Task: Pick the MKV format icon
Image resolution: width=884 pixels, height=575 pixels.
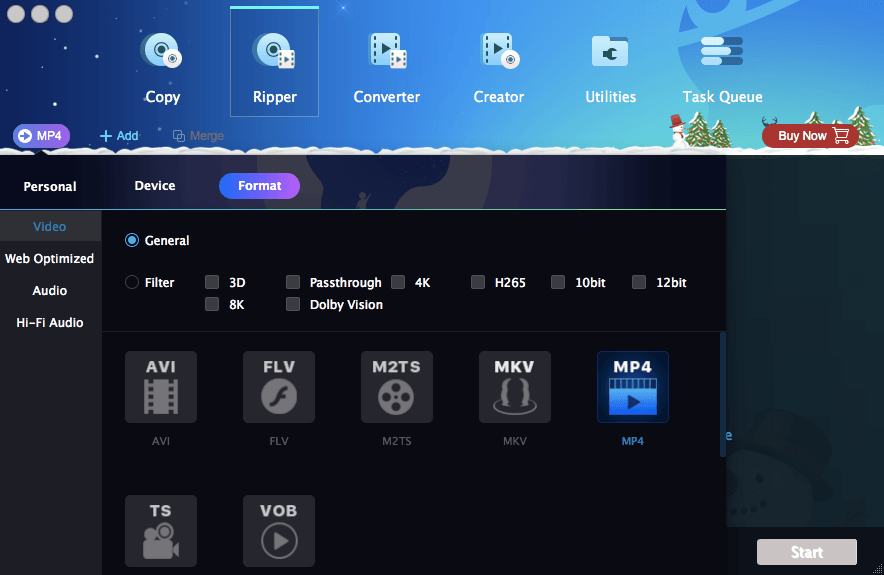Action: (x=515, y=387)
